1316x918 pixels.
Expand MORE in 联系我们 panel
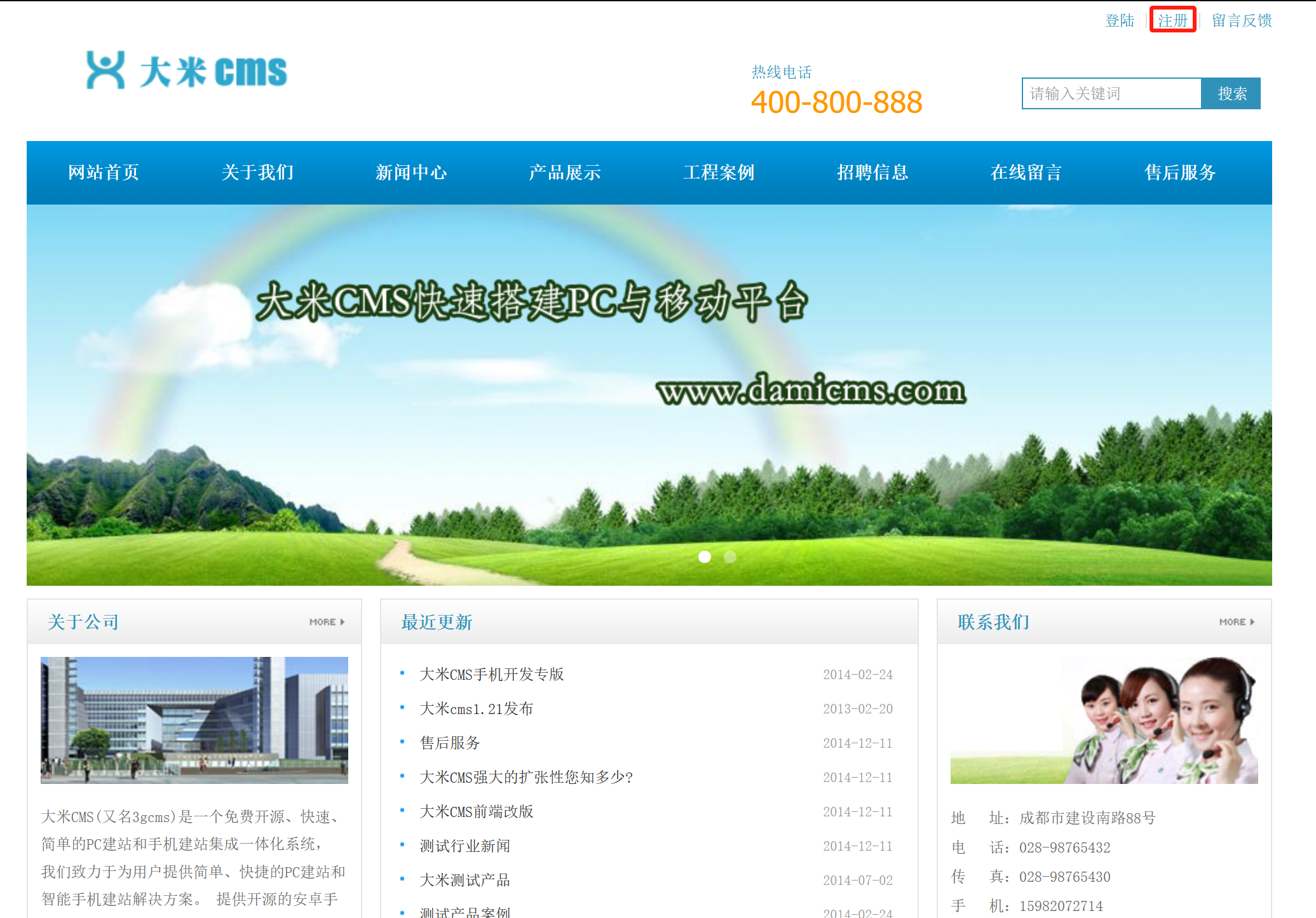coord(1236,622)
